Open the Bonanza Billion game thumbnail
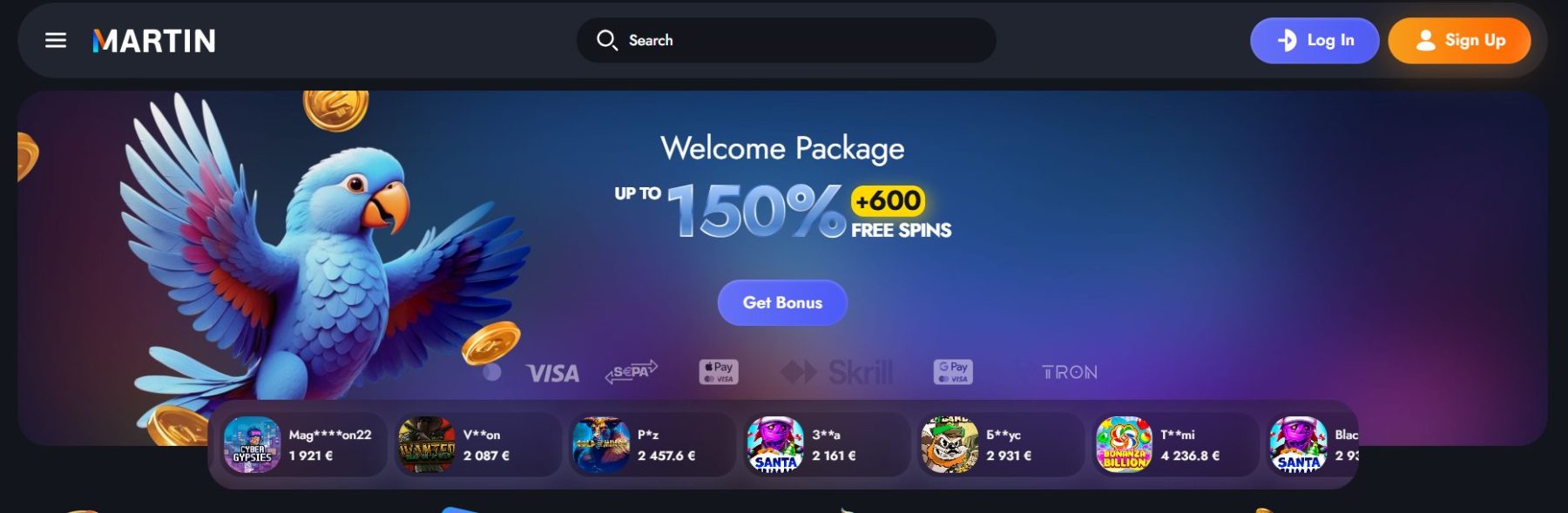Image resolution: width=1568 pixels, height=513 pixels. (1124, 444)
